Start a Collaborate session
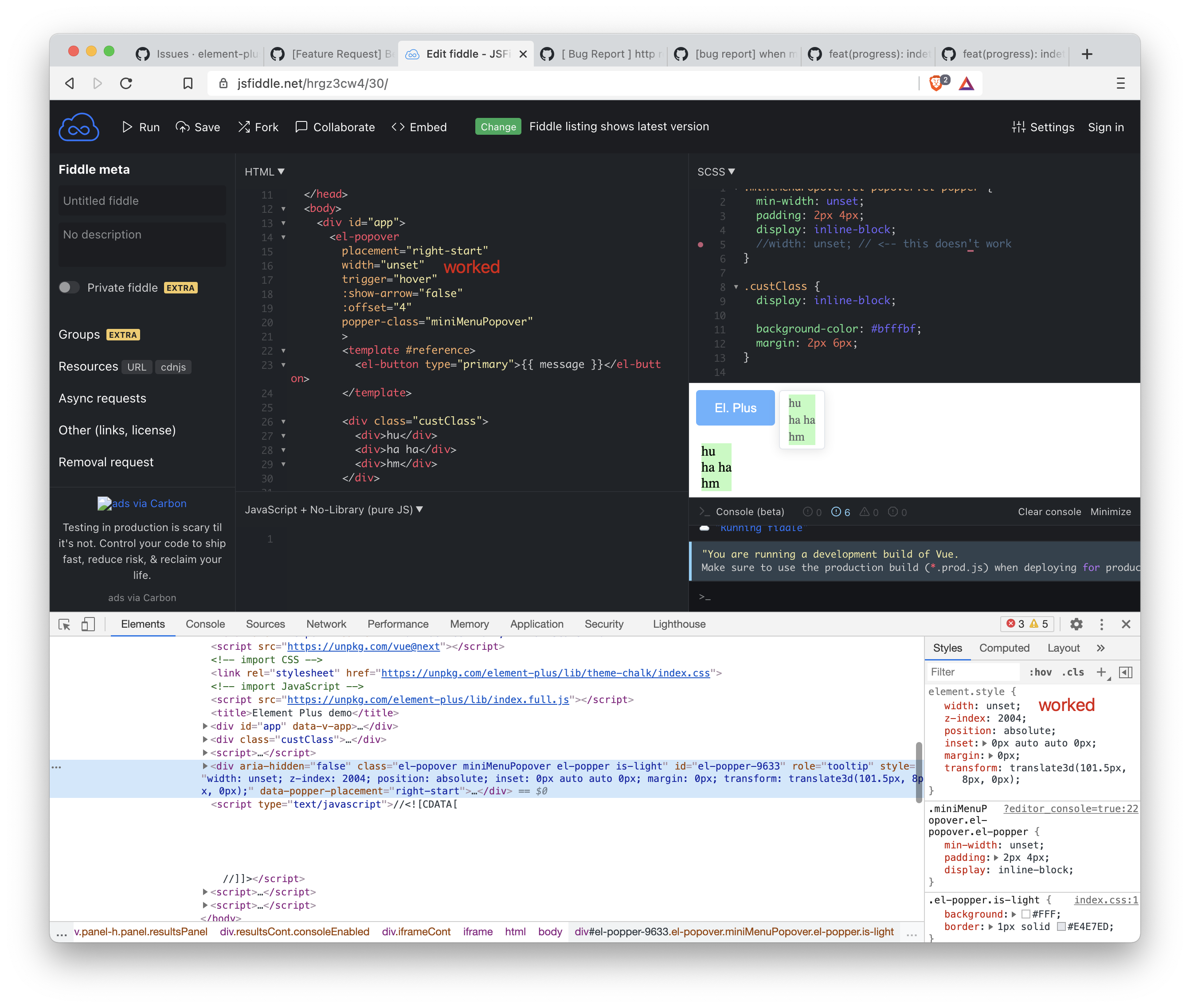The height and width of the screenshot is (1008, 1190). tap(335, 127)
